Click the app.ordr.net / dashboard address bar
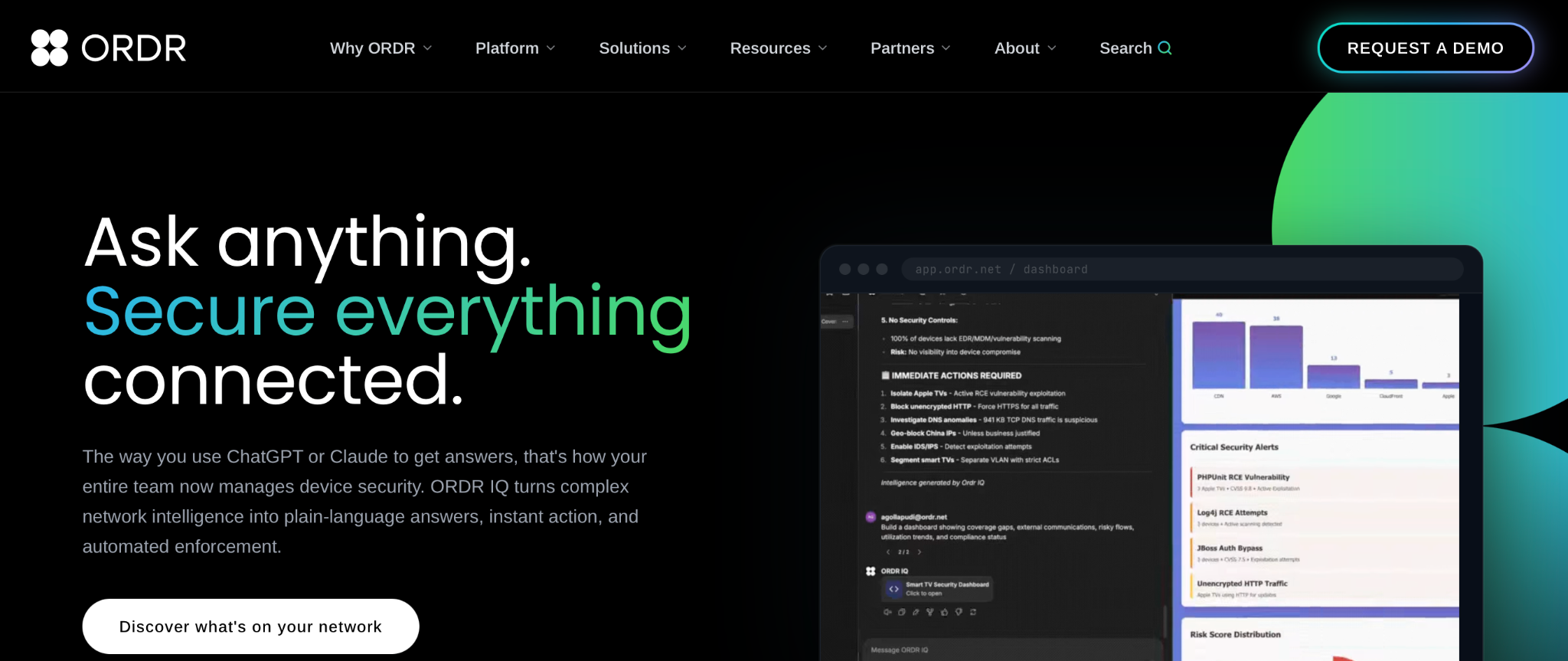This screenshot has height=661, width=1568. 1182,270
